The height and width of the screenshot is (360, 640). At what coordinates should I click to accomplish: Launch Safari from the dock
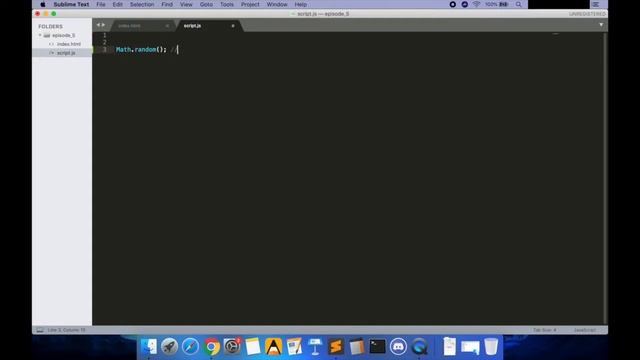[x=190, y=347]
